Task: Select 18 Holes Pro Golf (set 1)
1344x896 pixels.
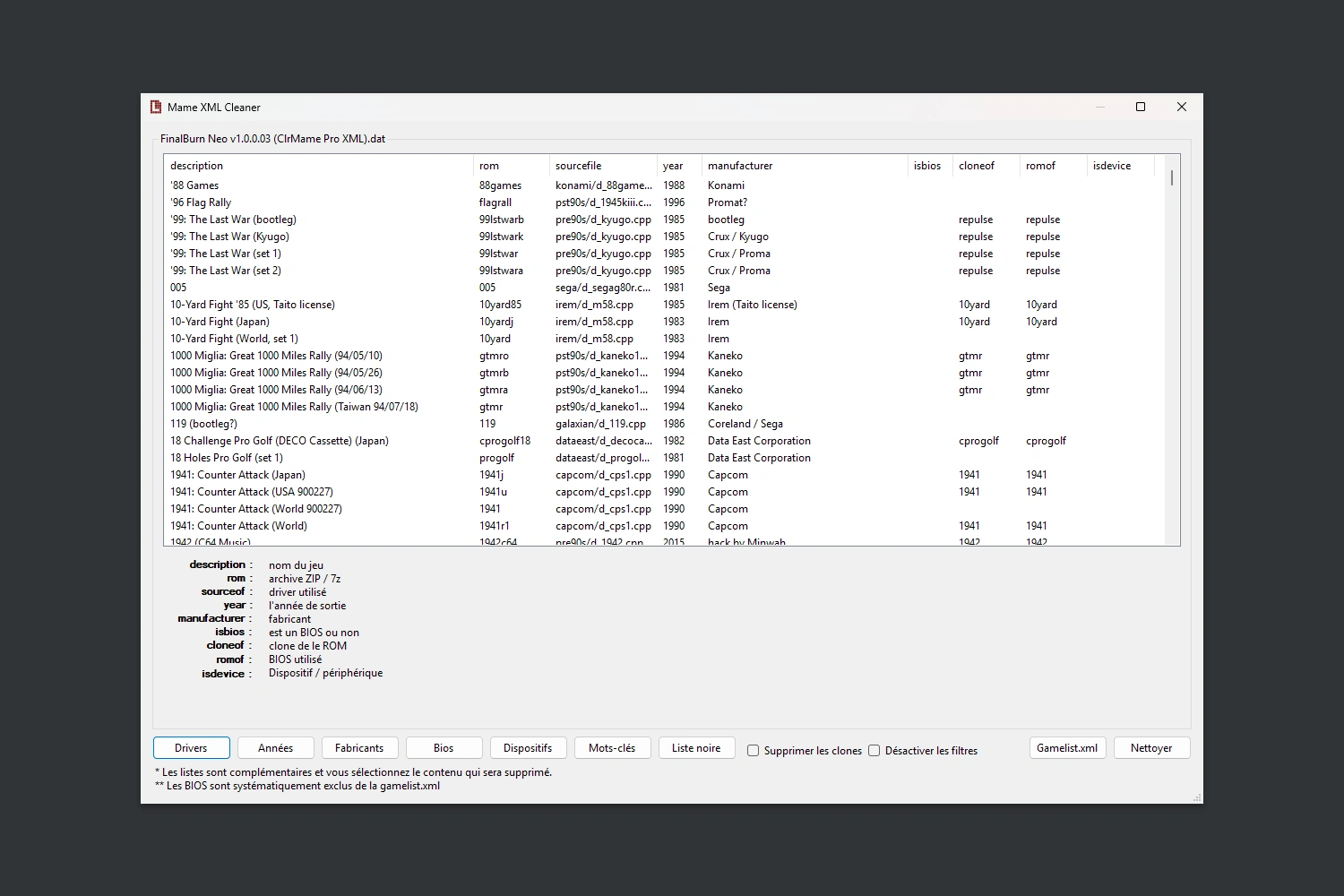Action: click(665, 458)
